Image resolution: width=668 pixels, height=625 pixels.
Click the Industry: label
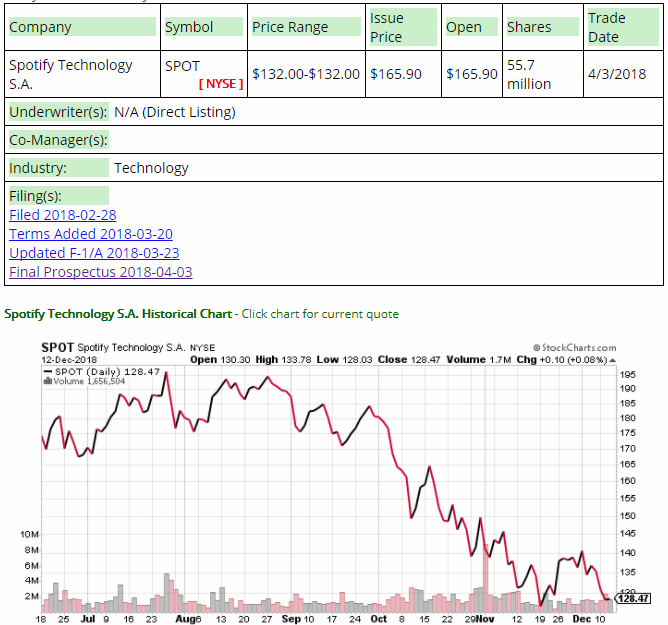point(59,168)
